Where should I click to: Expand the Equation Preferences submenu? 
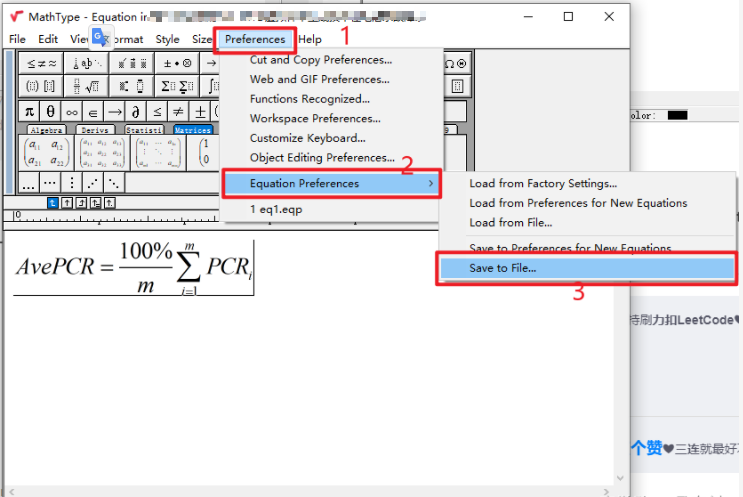pyautogui.click(x=331, y=183)
